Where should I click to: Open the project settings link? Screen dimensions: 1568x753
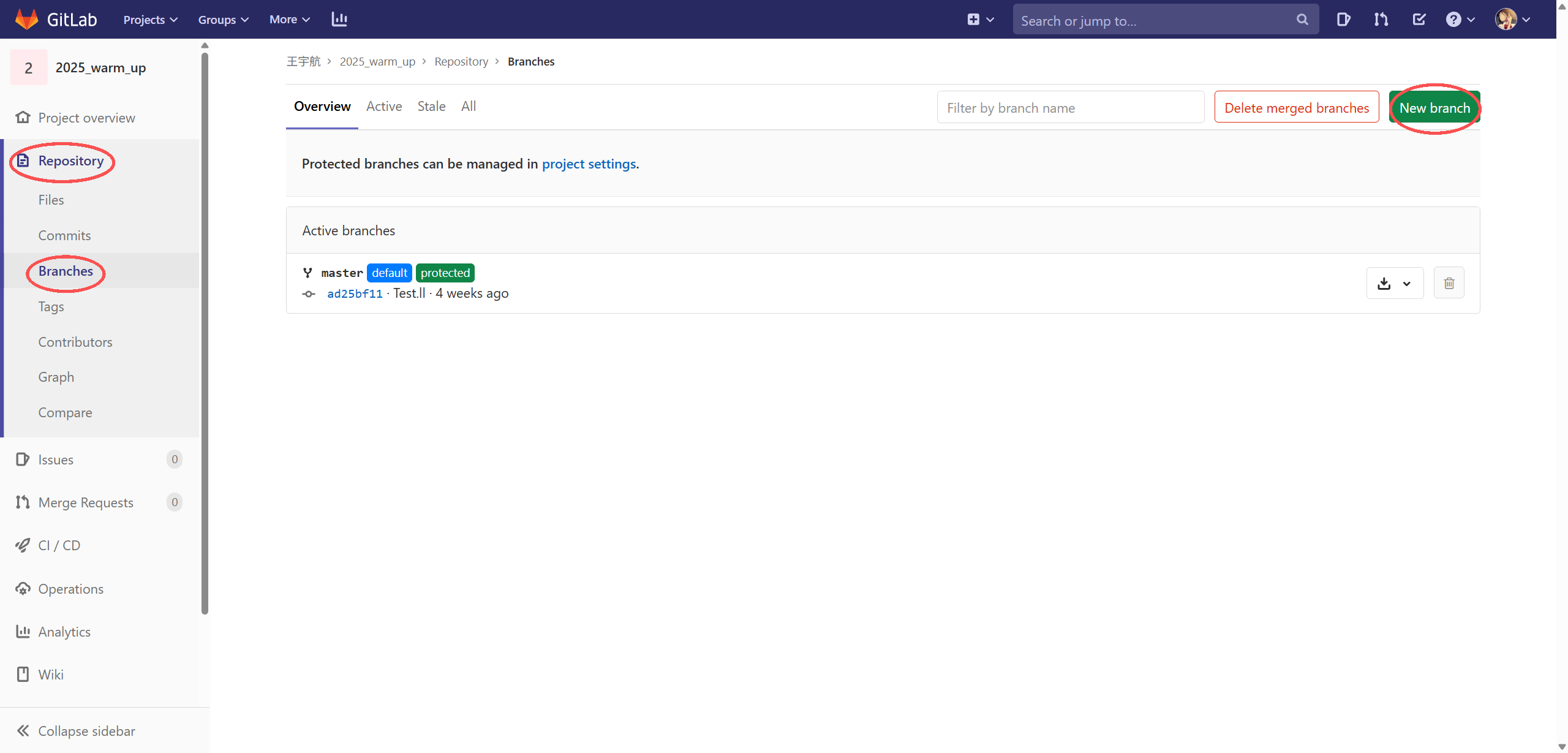click(x=589, y=164)
